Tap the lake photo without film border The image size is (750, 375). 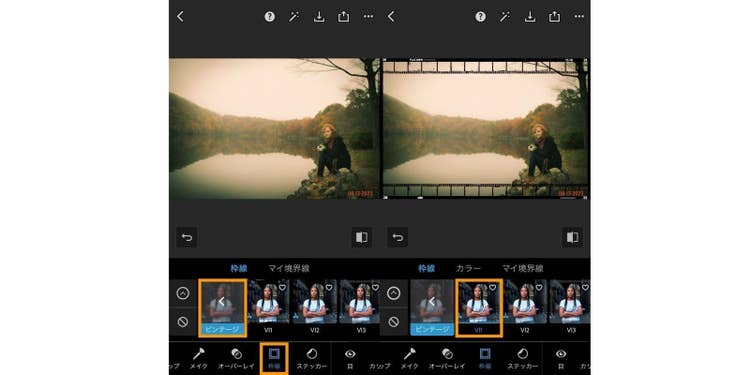[274, 129]
